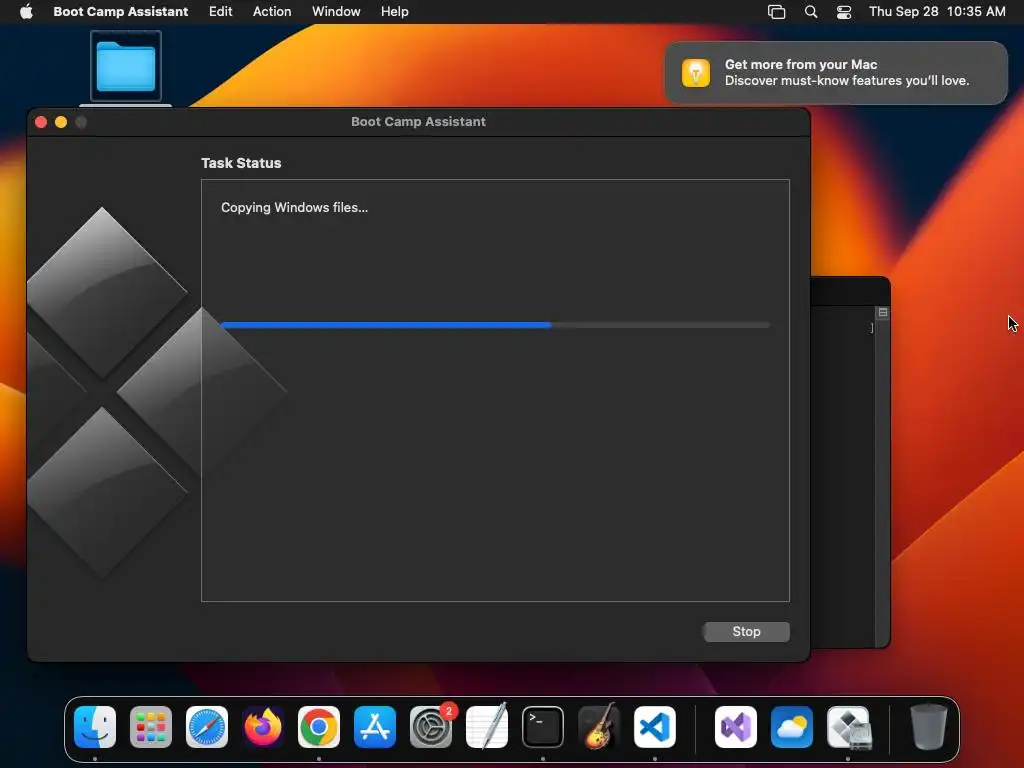Open the Action menu
Image resolution: width=1024 pixels, height=768 pixels.
click(x=272, y=11)
